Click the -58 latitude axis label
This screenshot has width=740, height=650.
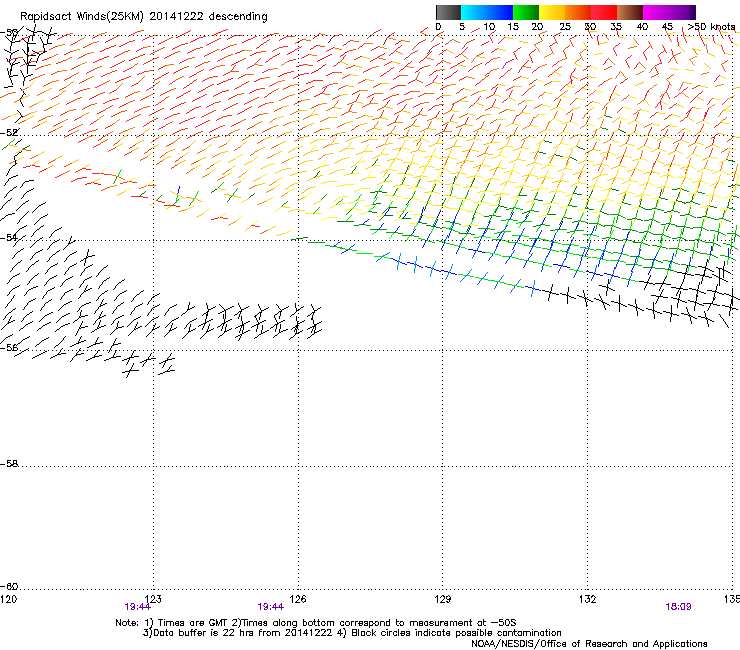coord(9,464)
